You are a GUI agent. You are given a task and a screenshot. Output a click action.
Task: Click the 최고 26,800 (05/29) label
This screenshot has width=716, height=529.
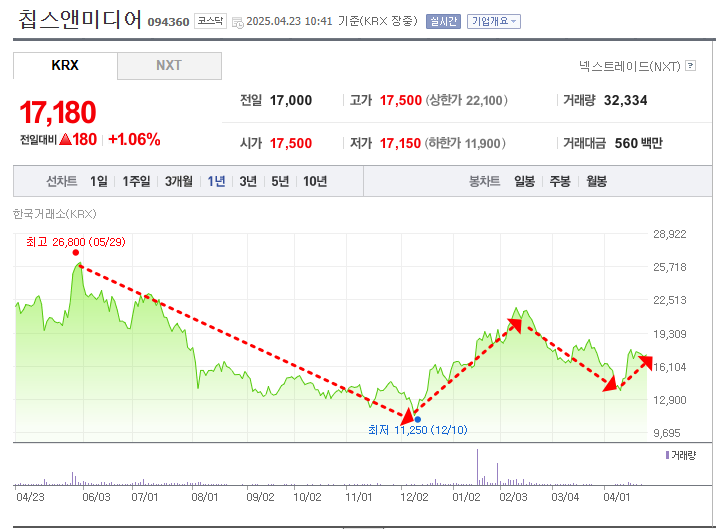[x=75, y=242]
